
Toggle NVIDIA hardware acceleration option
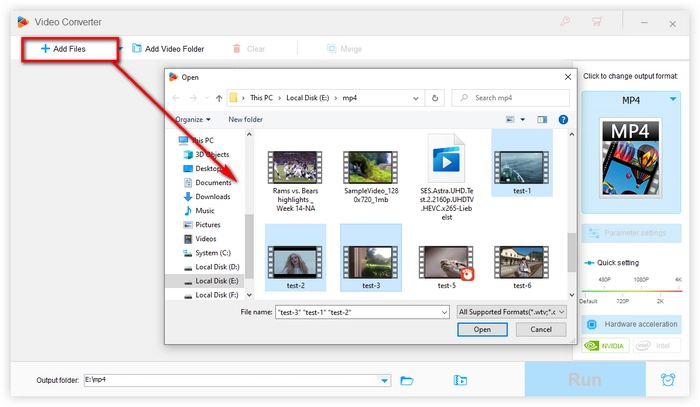[606, 346]
